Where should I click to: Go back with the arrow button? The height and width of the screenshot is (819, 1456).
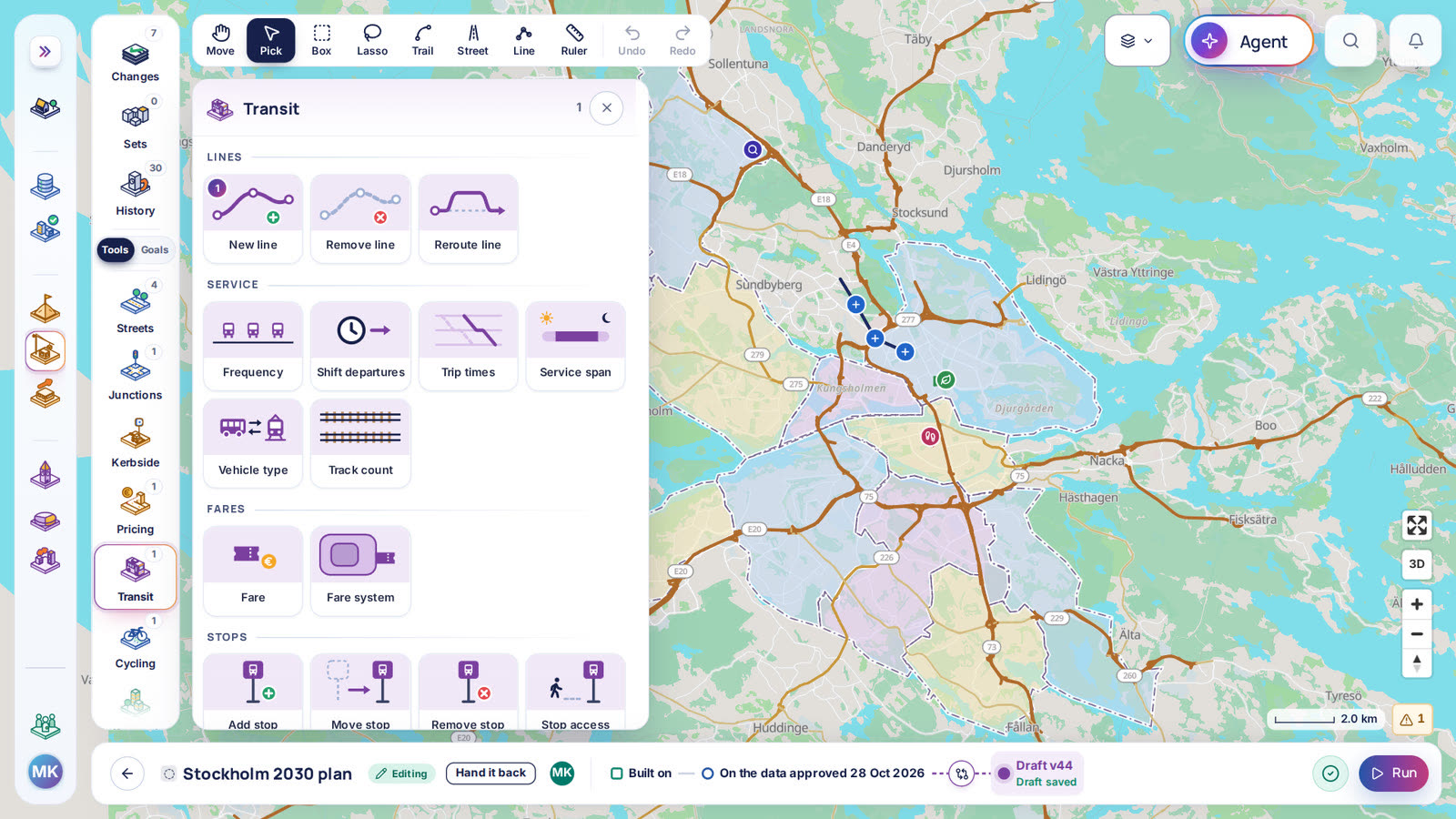[127, 773]
